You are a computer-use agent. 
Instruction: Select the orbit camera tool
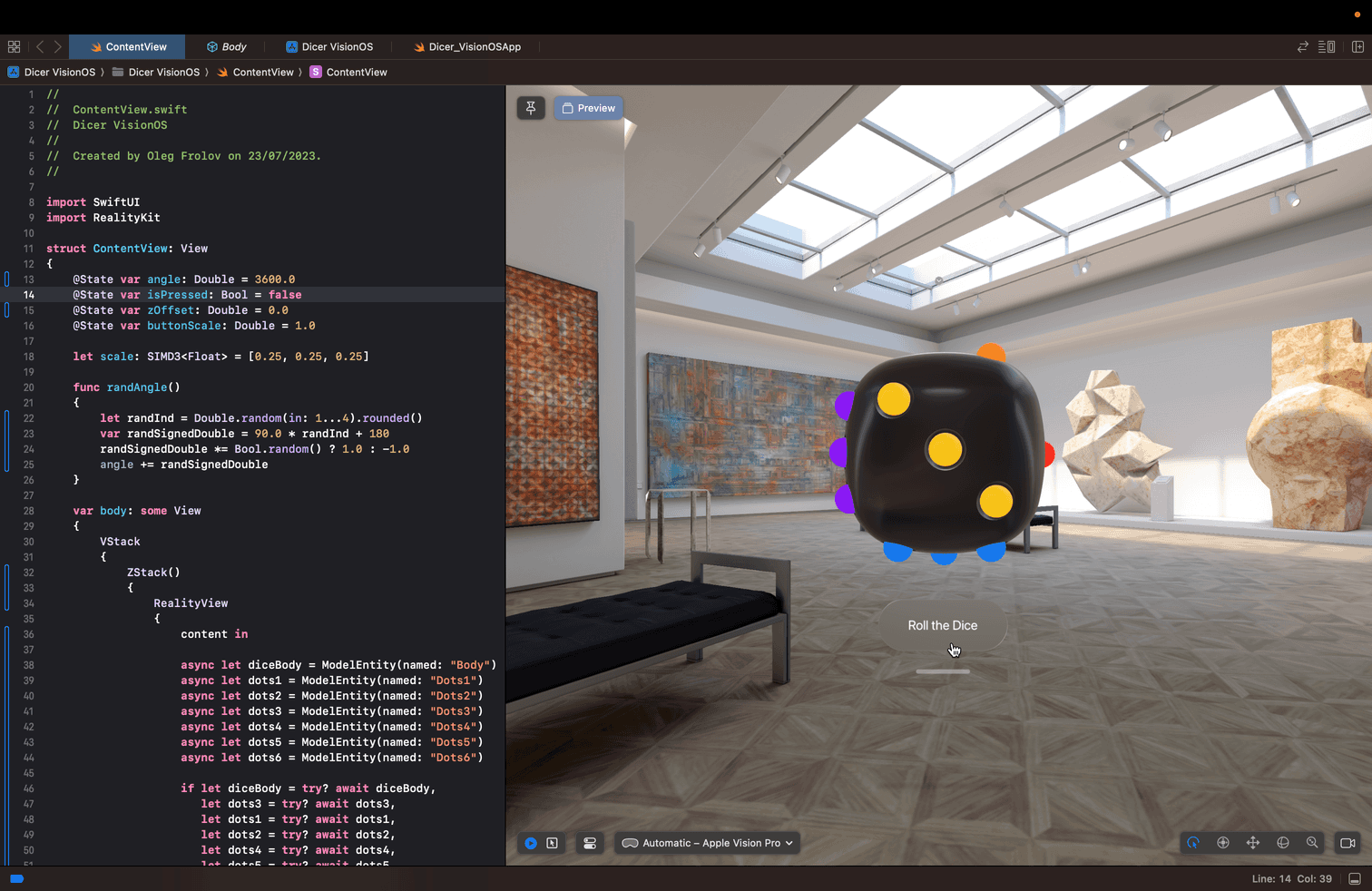[1223, 843]
